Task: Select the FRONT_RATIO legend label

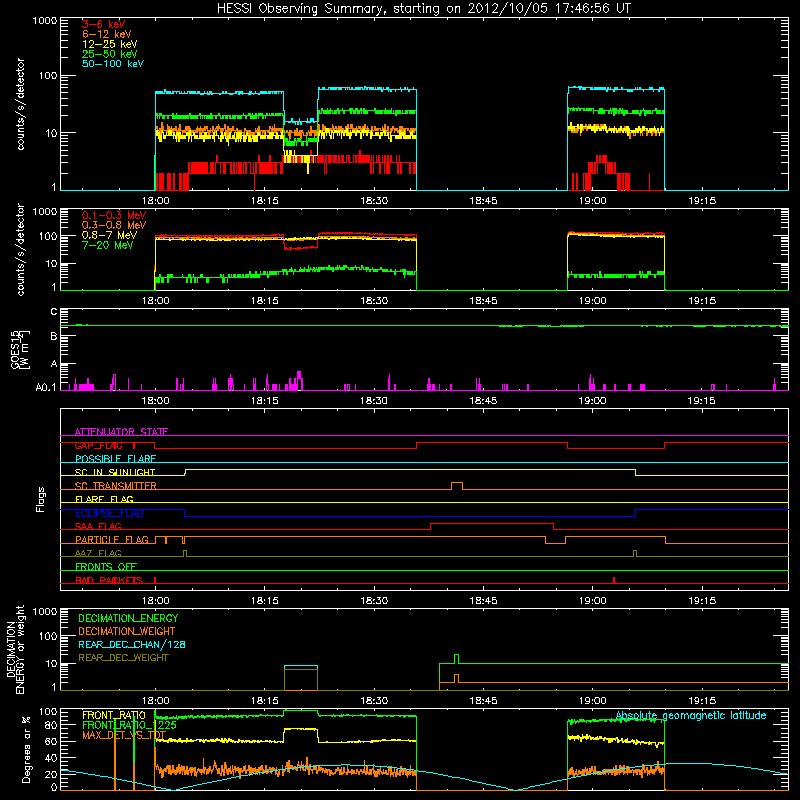Action: pyautogui.click(x=114, y=715)
